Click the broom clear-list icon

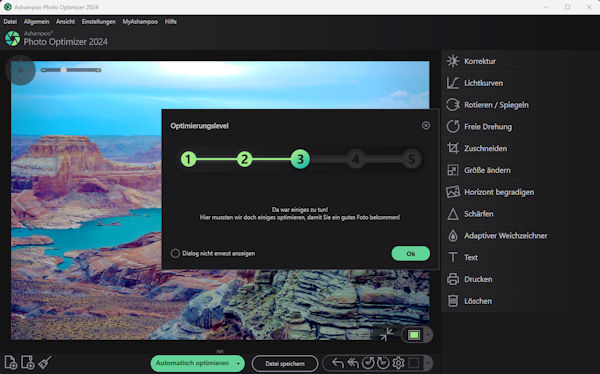[x=45, y=362]
